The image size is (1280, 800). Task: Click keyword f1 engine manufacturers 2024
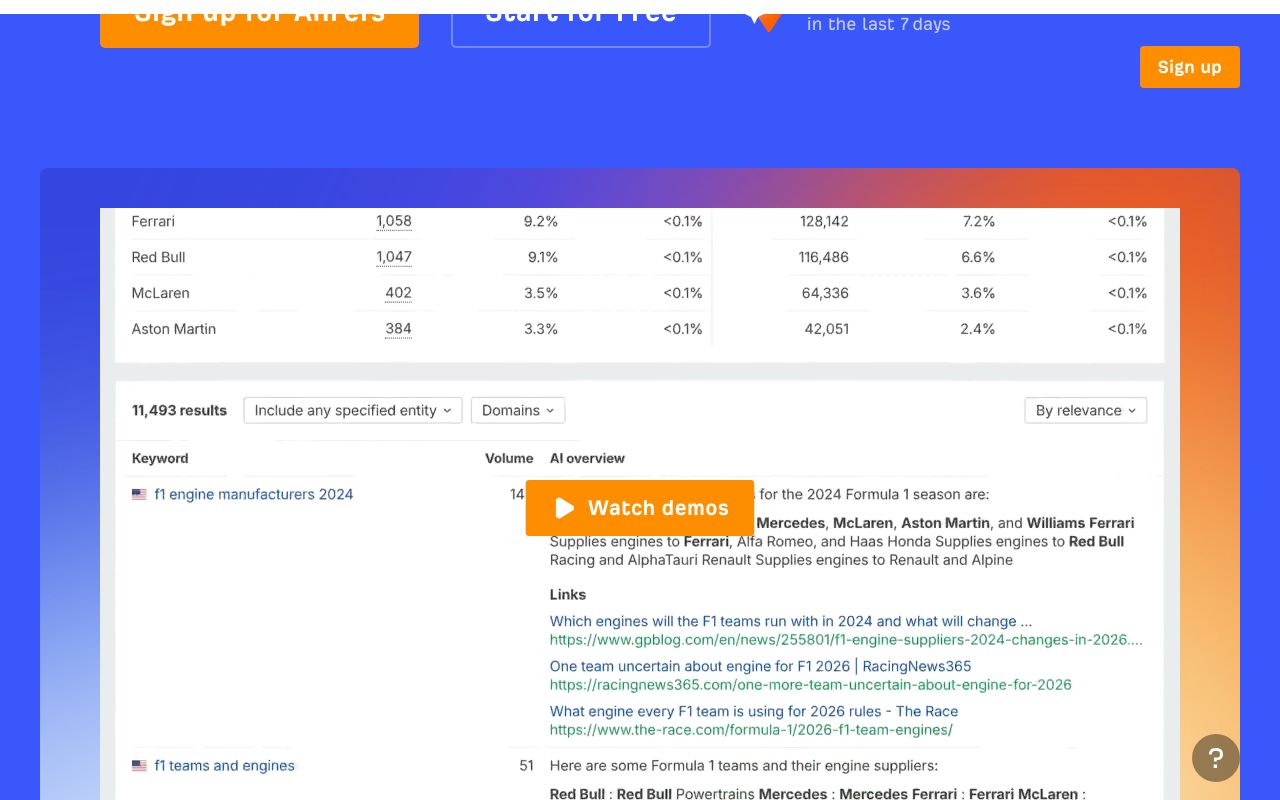[254, 494]
